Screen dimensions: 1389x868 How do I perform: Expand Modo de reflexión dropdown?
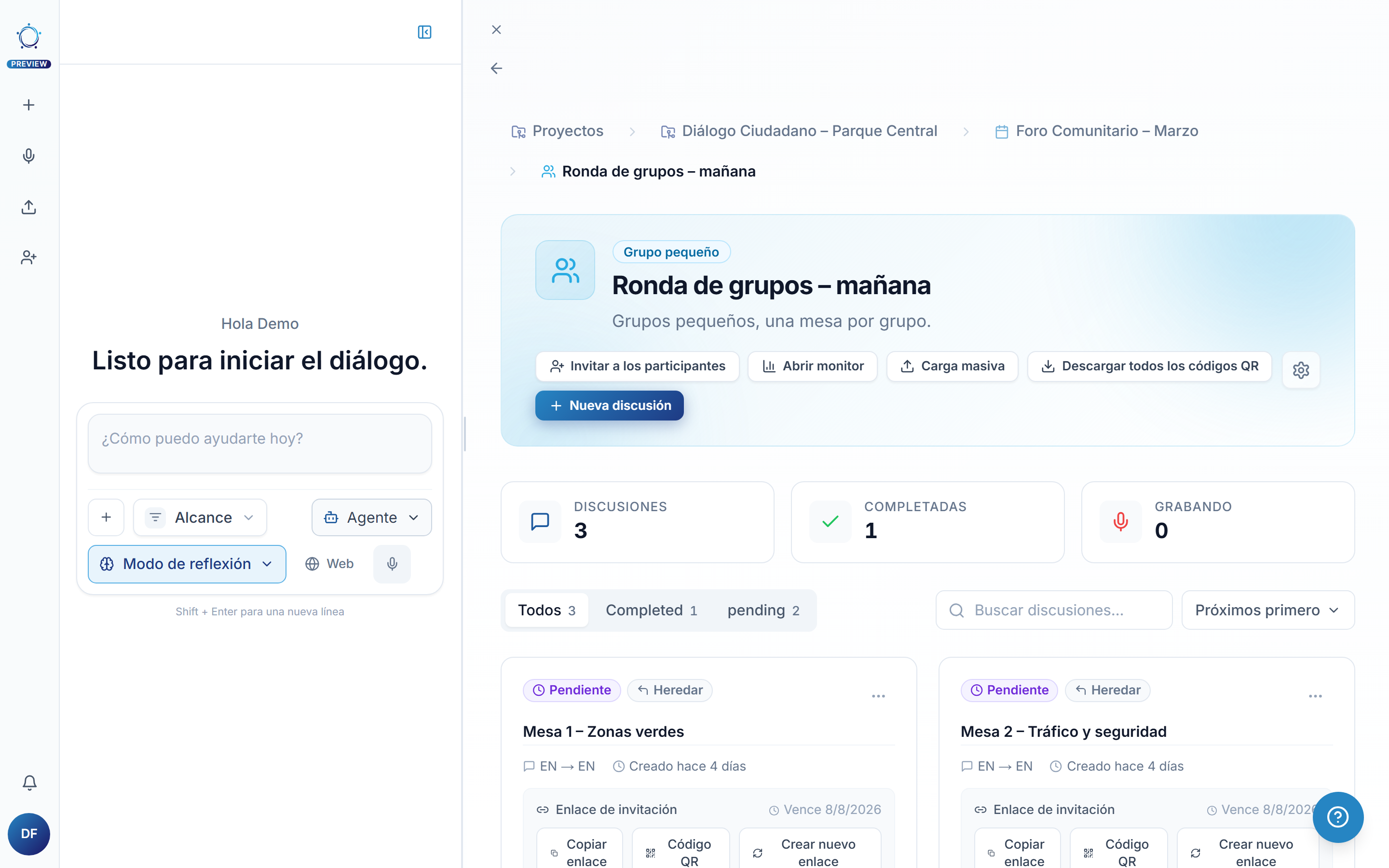coord(187,564)
